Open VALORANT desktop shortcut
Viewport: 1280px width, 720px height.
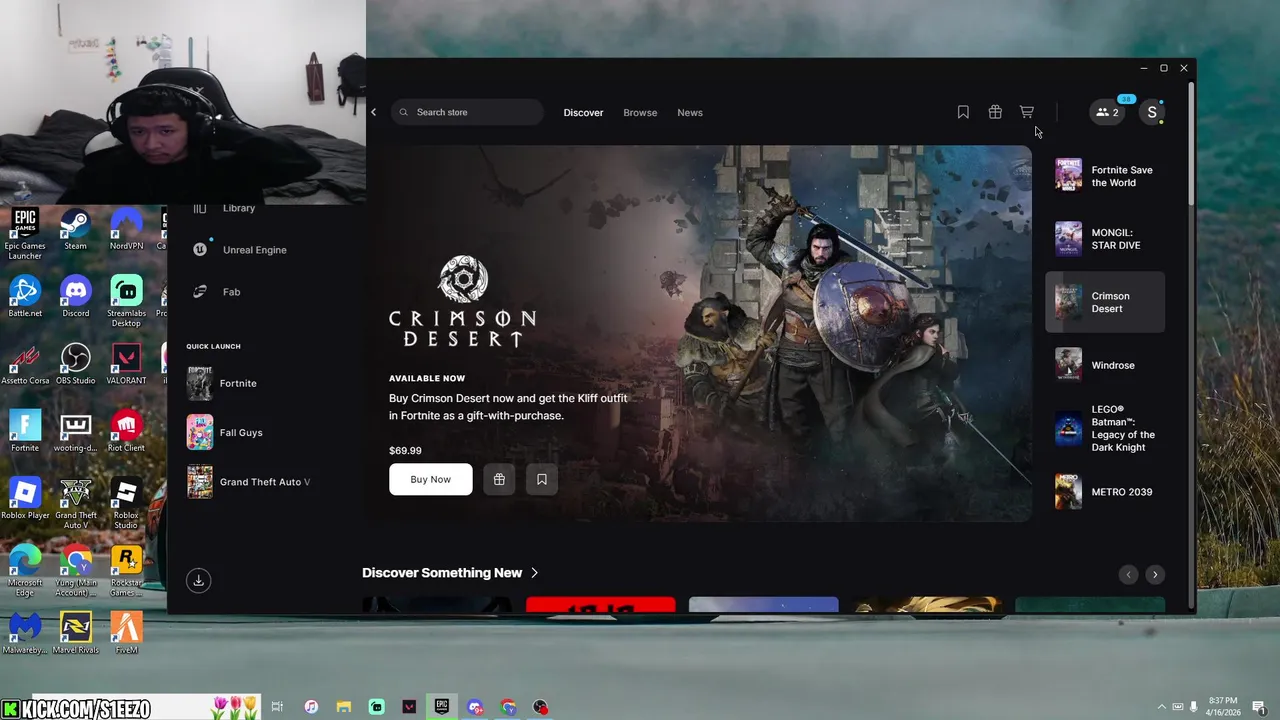tap(126, 364)
